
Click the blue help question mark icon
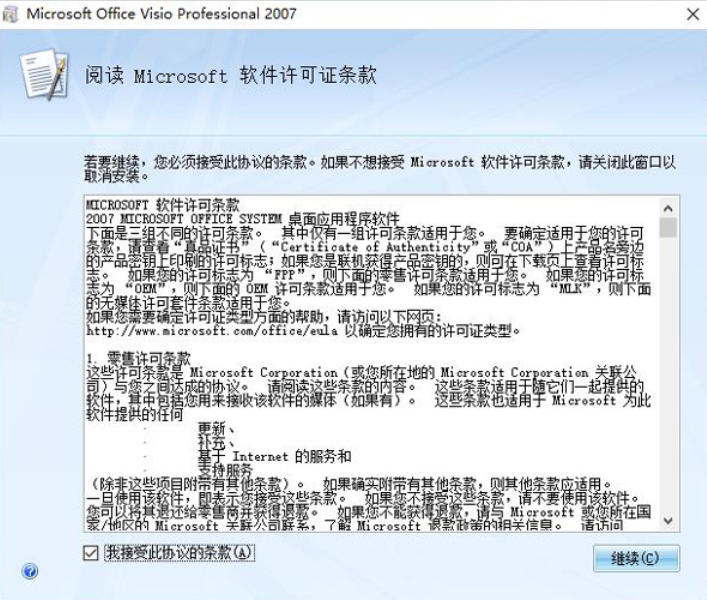(30, 571)
